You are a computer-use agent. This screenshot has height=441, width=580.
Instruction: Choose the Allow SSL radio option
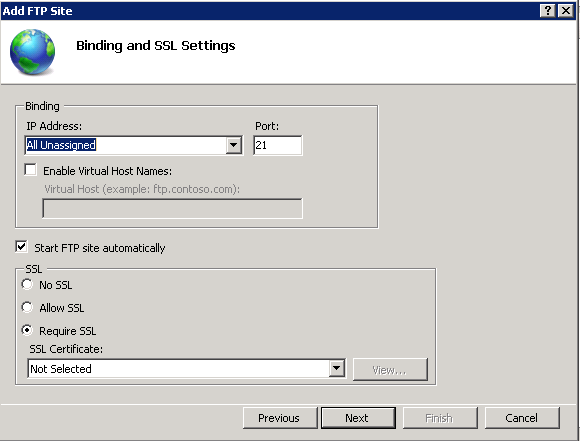[27, 307]
